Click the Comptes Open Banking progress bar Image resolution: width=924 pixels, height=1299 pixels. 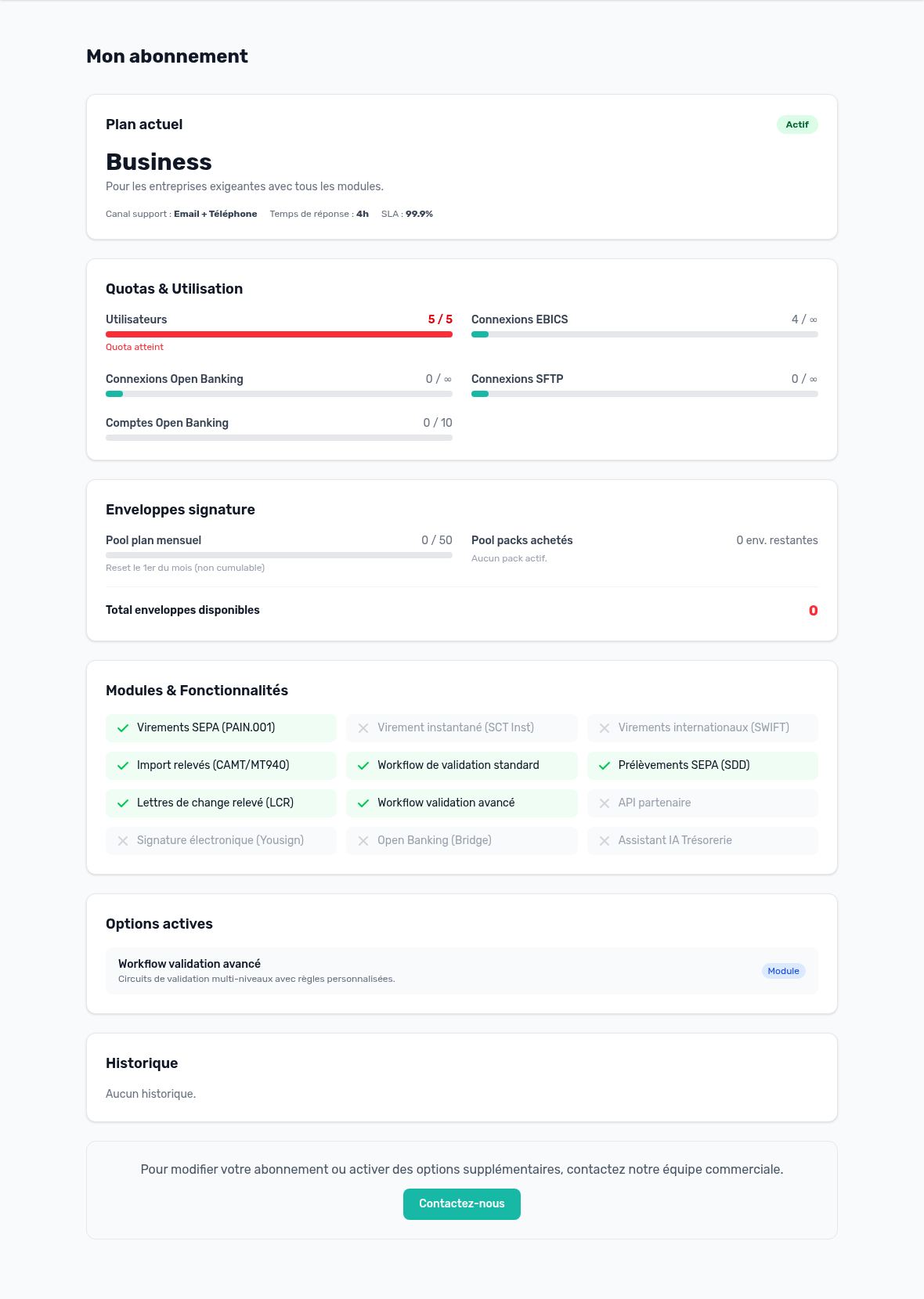pos(279,438)
